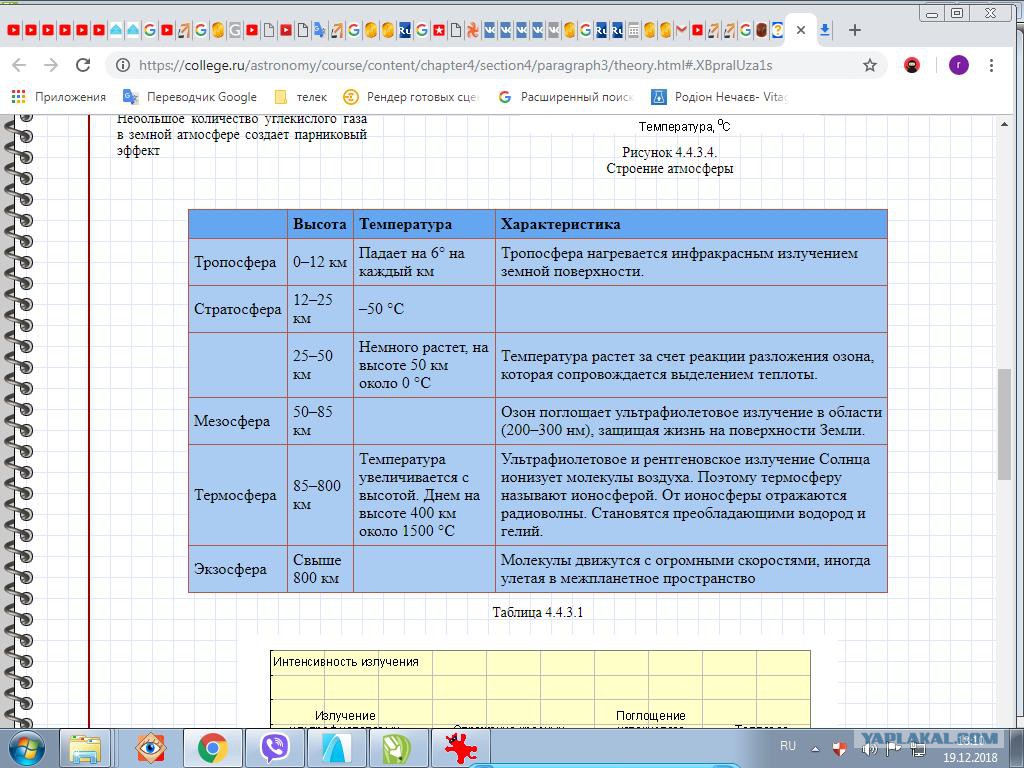Open CorelDRAW green pen icon in taskbar

398,748
